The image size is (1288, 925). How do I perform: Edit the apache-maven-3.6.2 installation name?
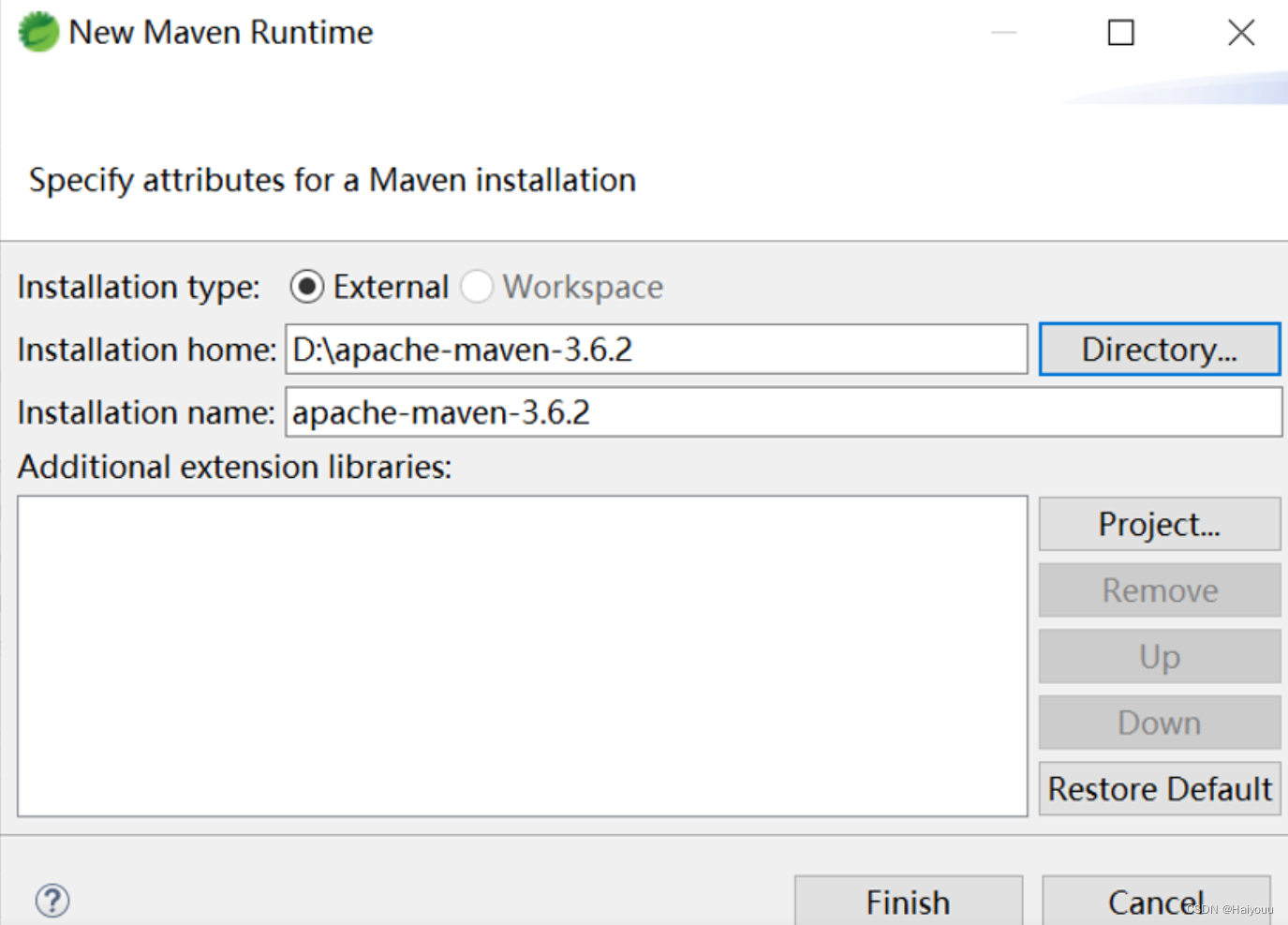pos(441,412)
